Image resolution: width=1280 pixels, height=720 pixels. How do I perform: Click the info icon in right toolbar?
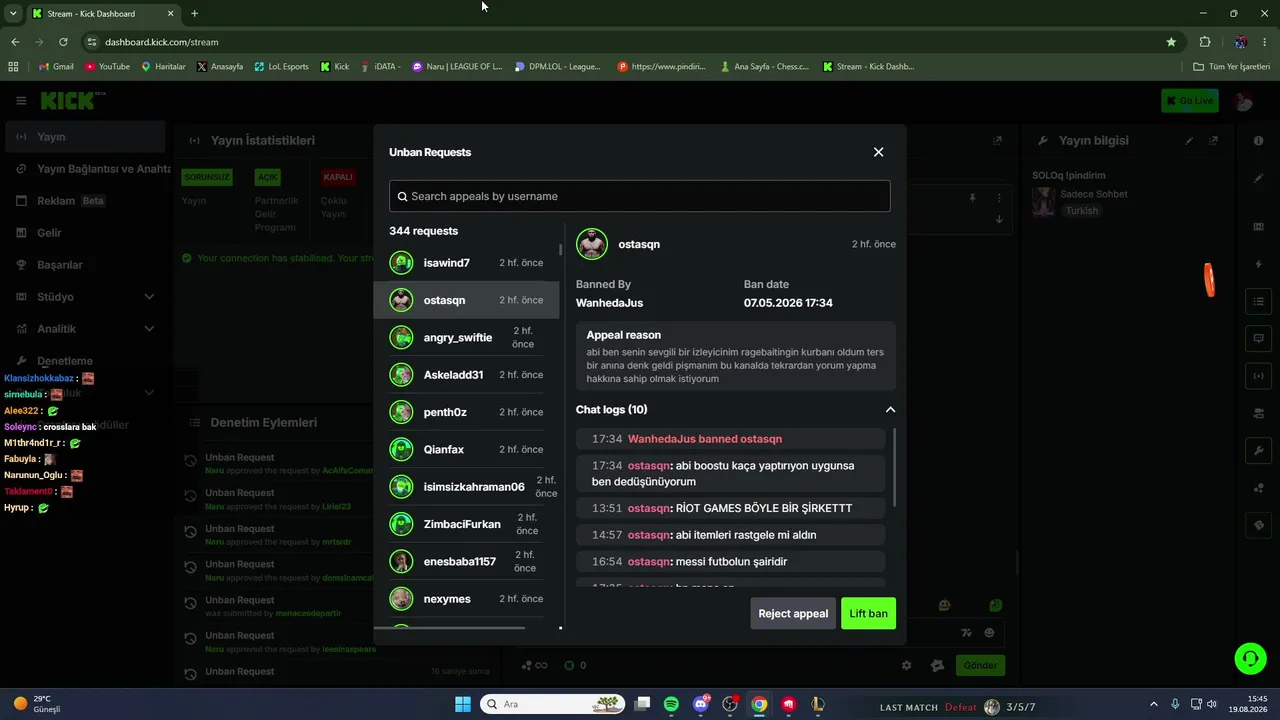[1258, 141]
